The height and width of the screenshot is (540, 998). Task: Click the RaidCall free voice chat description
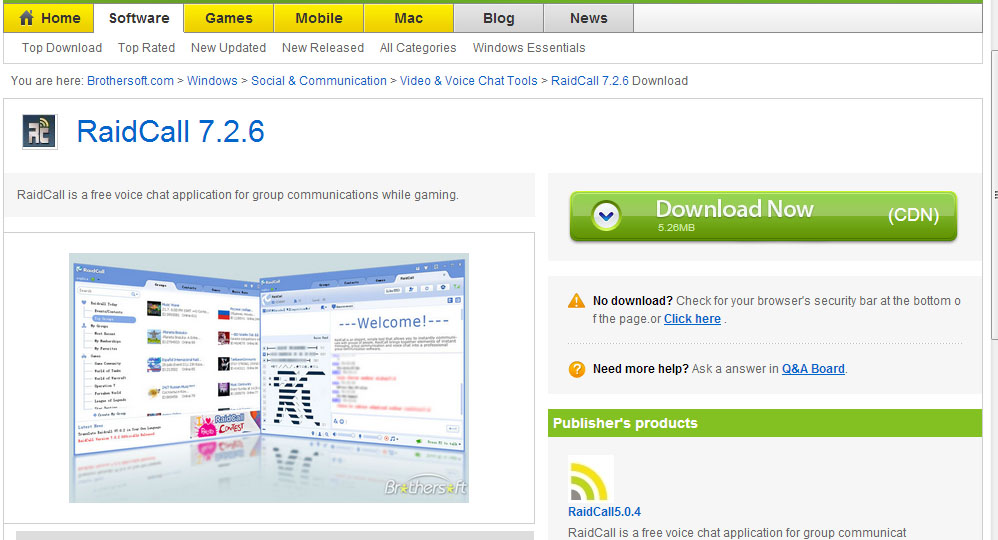coord(237,195)
